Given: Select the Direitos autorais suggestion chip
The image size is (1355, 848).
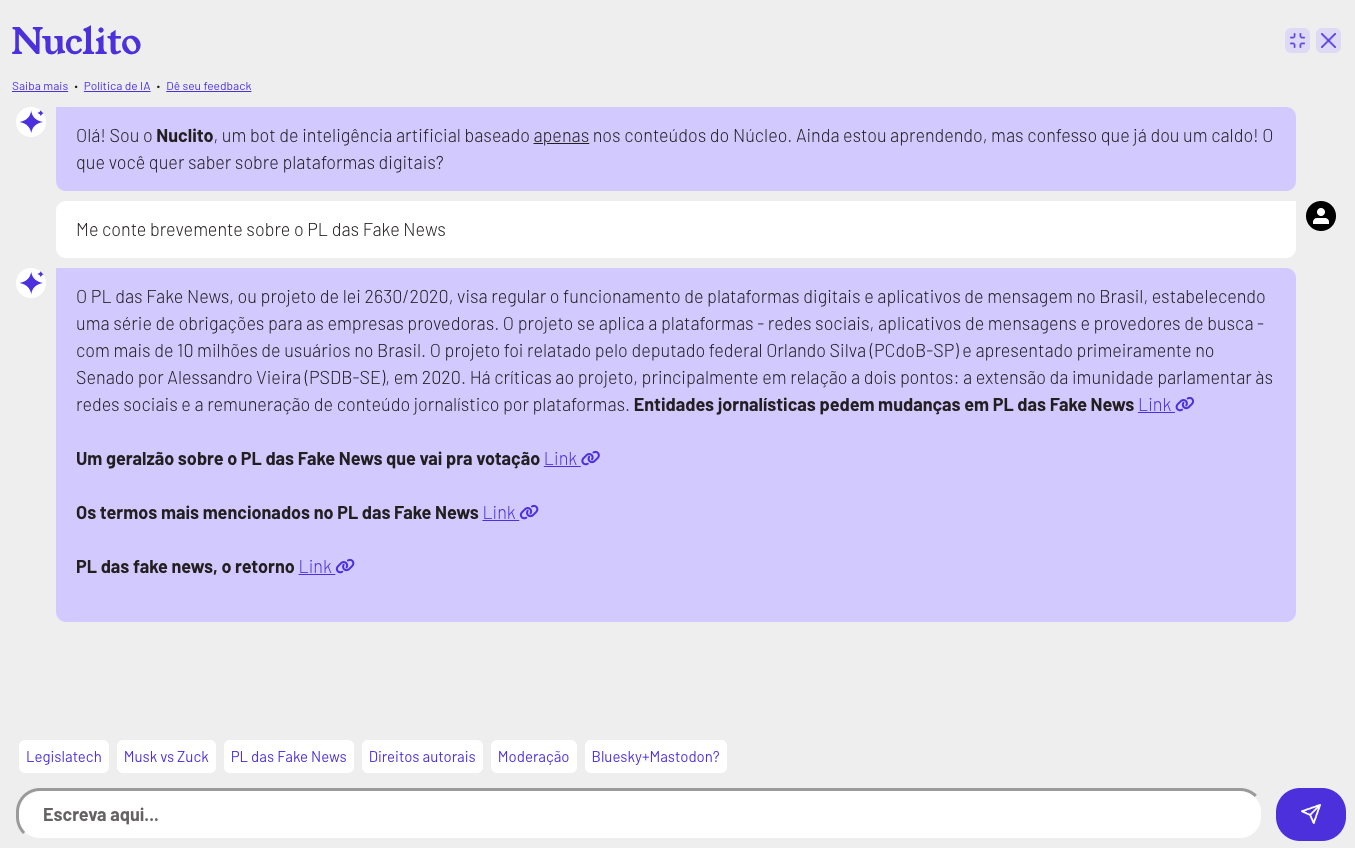Looking at the screenshot, I should click(x=422, y=757).
